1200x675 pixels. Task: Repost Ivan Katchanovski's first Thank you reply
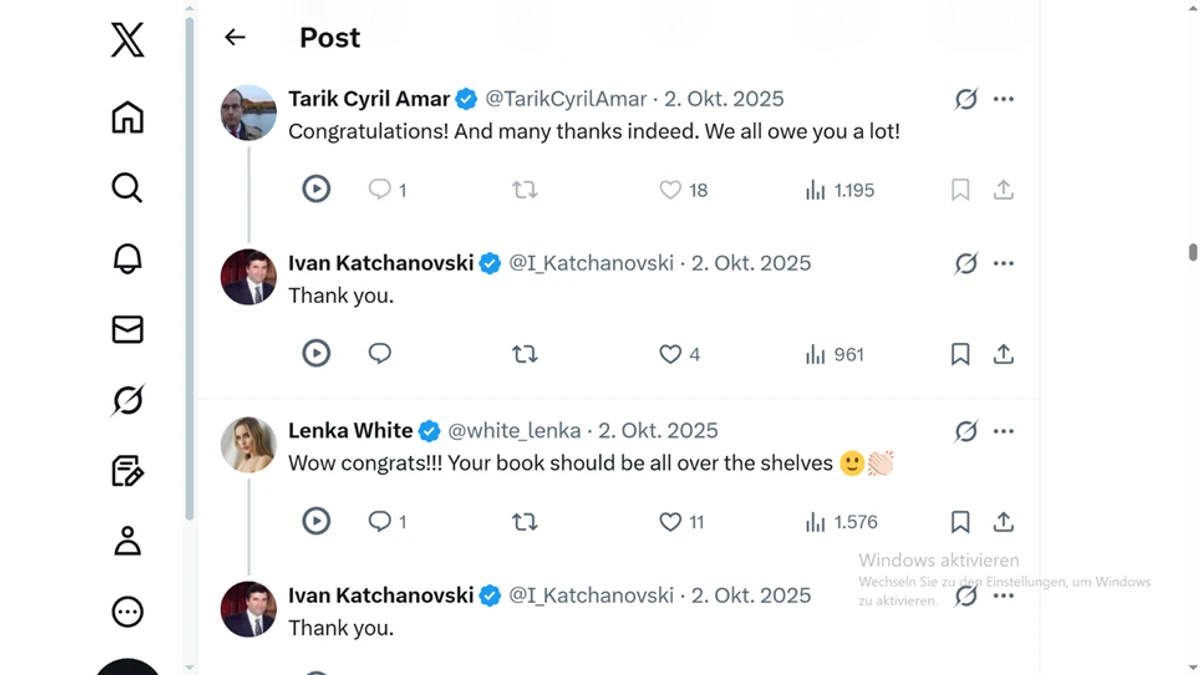pyautogui.click(x=524, y=354)
